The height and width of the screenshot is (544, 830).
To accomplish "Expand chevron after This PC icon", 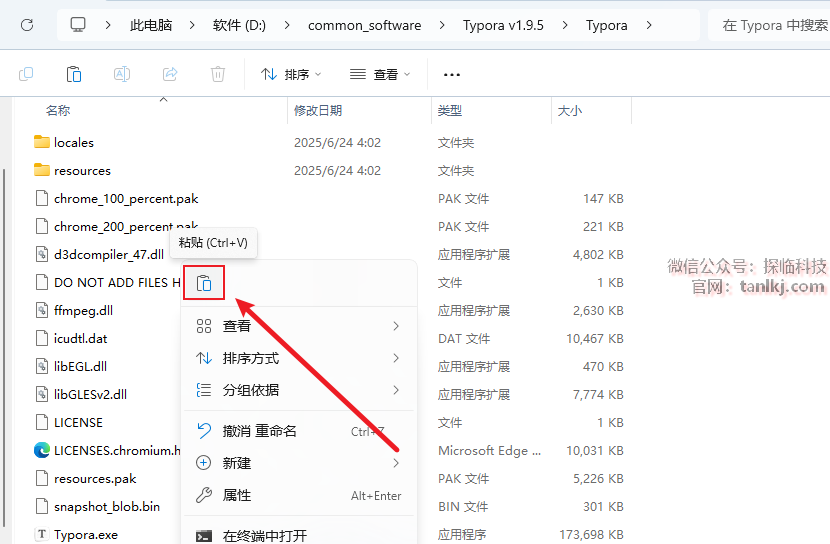I will [108, 25].
